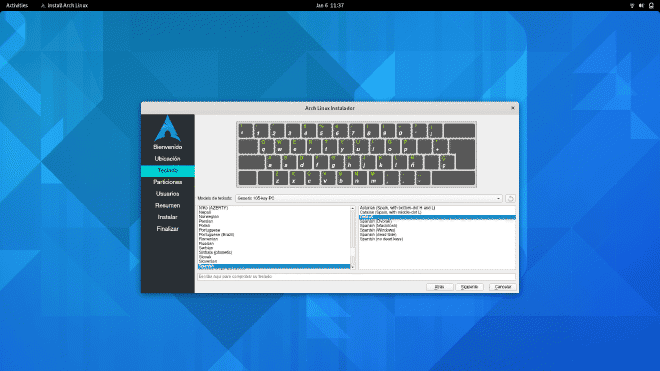
Task: Open Install Arch Linux app menu
Action: point(64,5)
